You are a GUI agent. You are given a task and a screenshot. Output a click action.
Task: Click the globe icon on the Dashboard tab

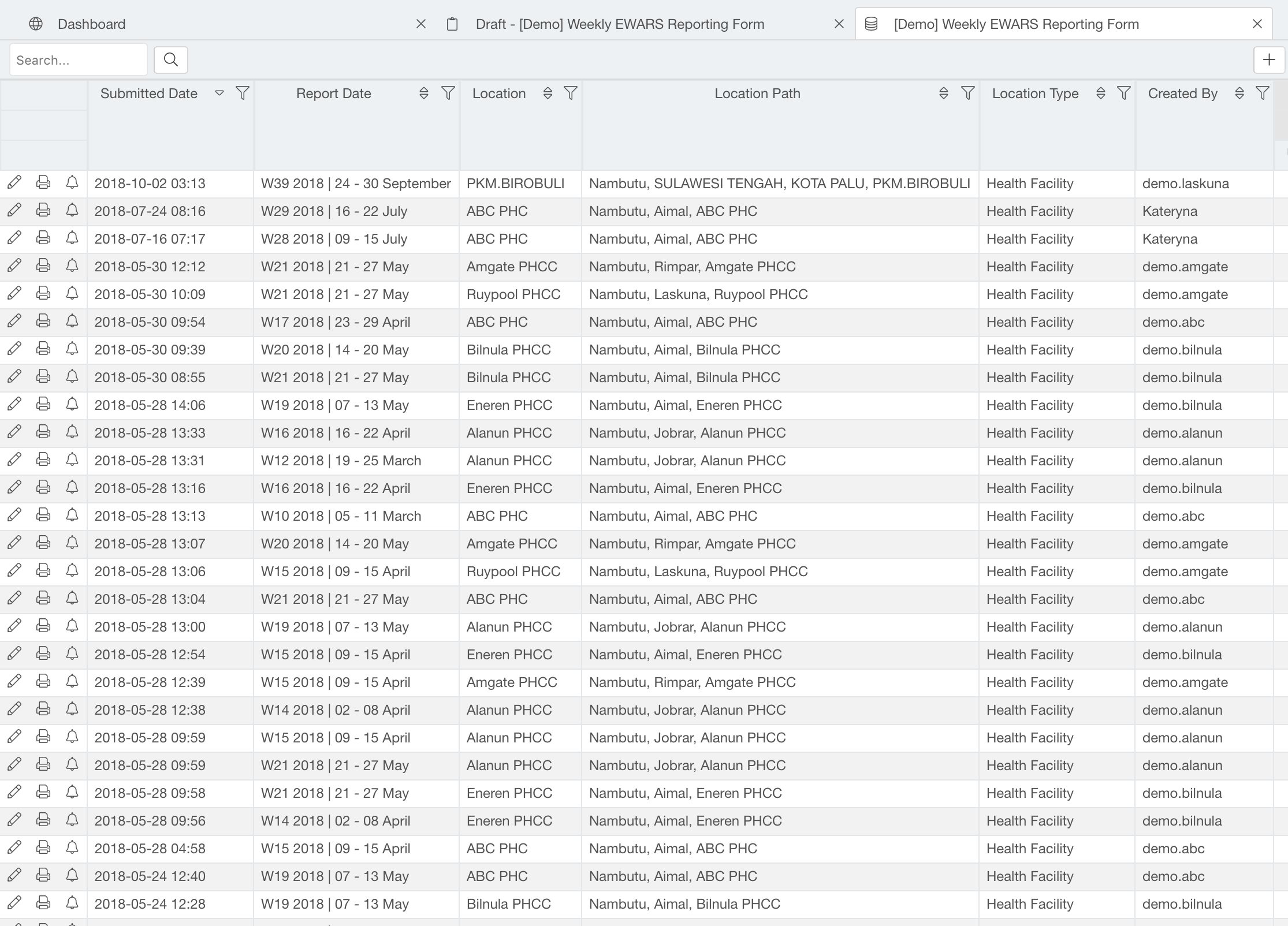(36, 24)
